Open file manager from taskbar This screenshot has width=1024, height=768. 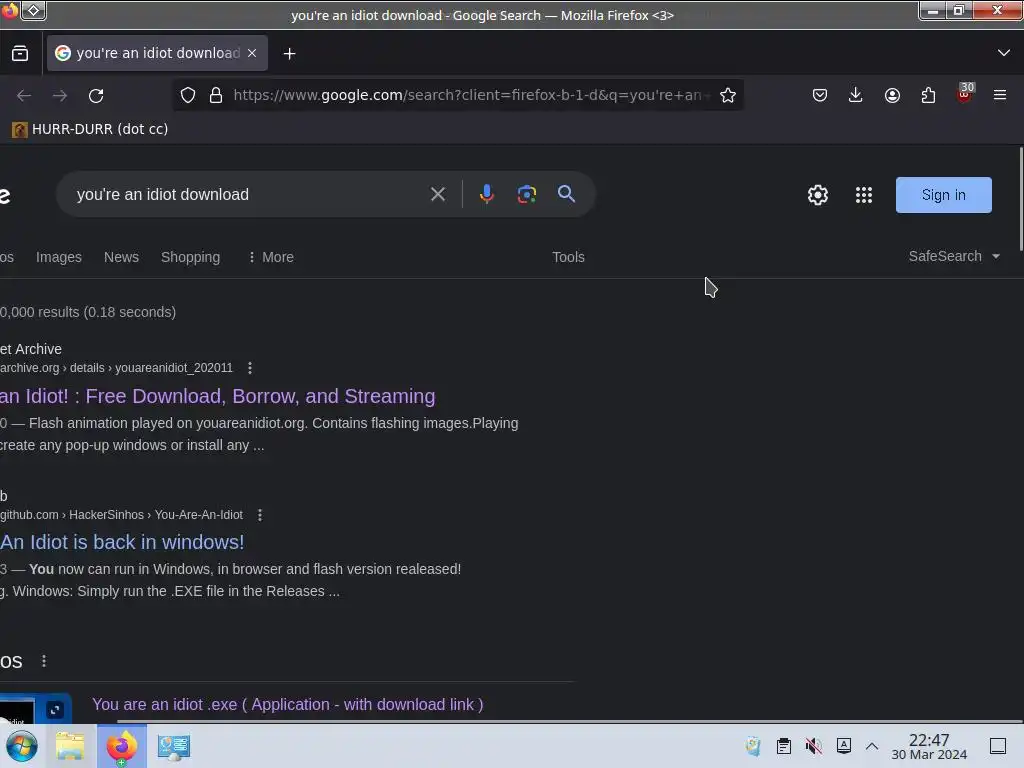[x=70, y=746]
